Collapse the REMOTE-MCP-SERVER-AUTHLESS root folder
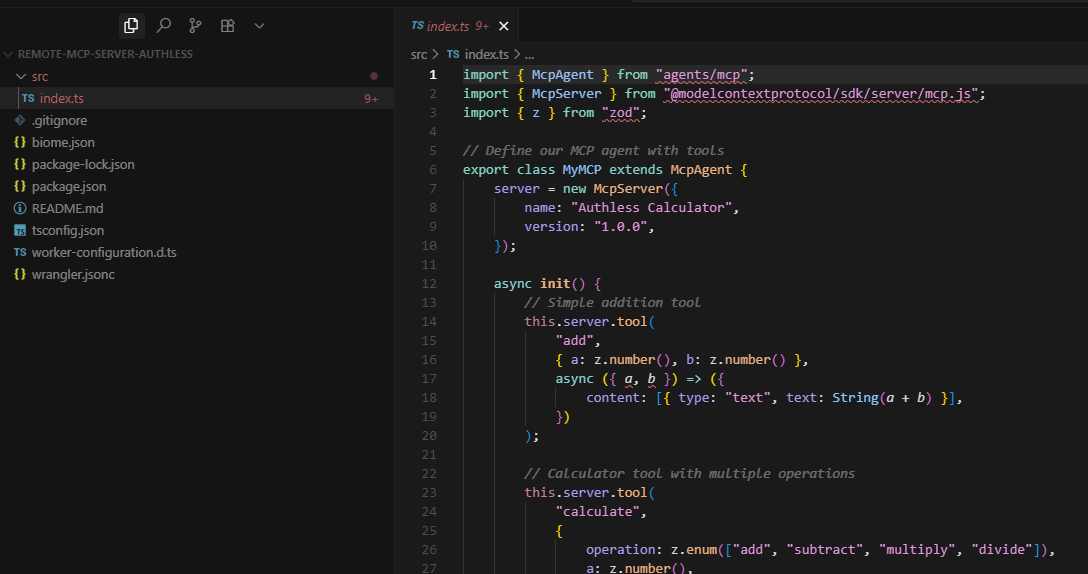 click(x=105, y=54)
